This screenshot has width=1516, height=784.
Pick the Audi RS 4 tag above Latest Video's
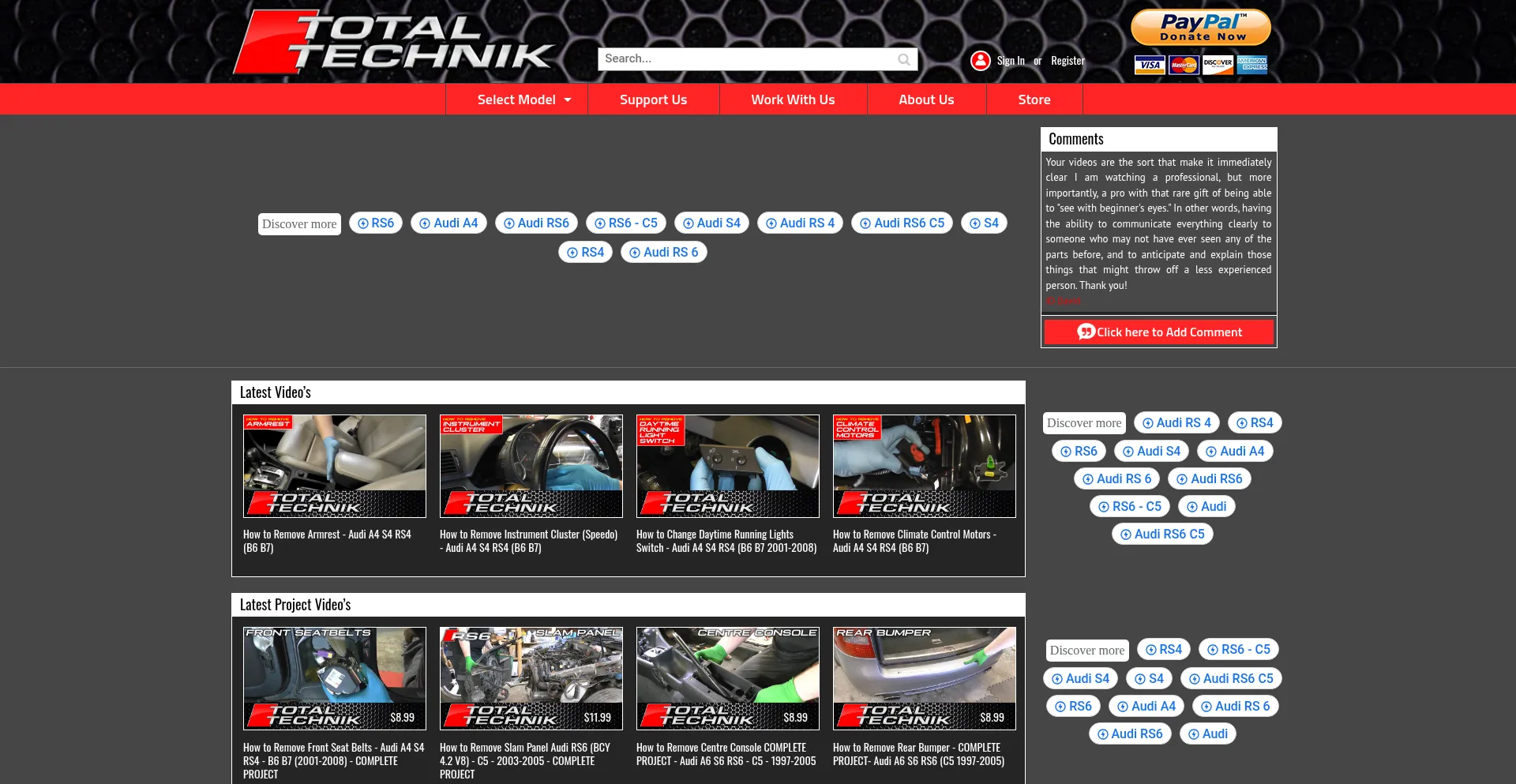[801, 223]
